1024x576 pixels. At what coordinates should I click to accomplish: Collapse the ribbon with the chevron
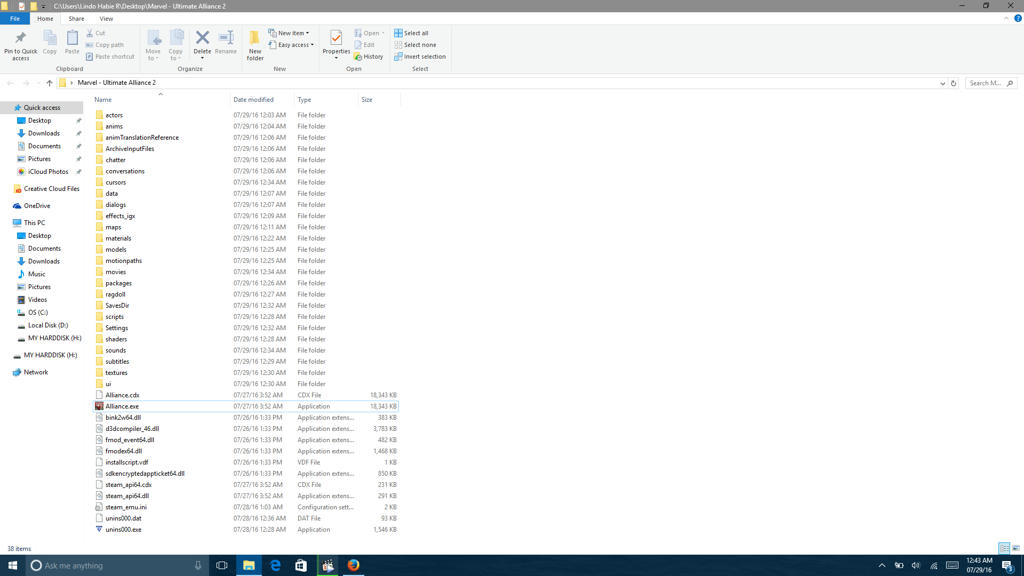point(1006,19)
